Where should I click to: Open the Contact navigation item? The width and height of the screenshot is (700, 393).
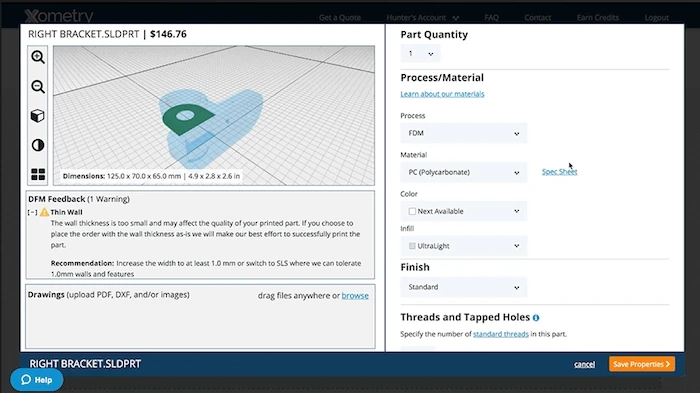coord(538,18)
